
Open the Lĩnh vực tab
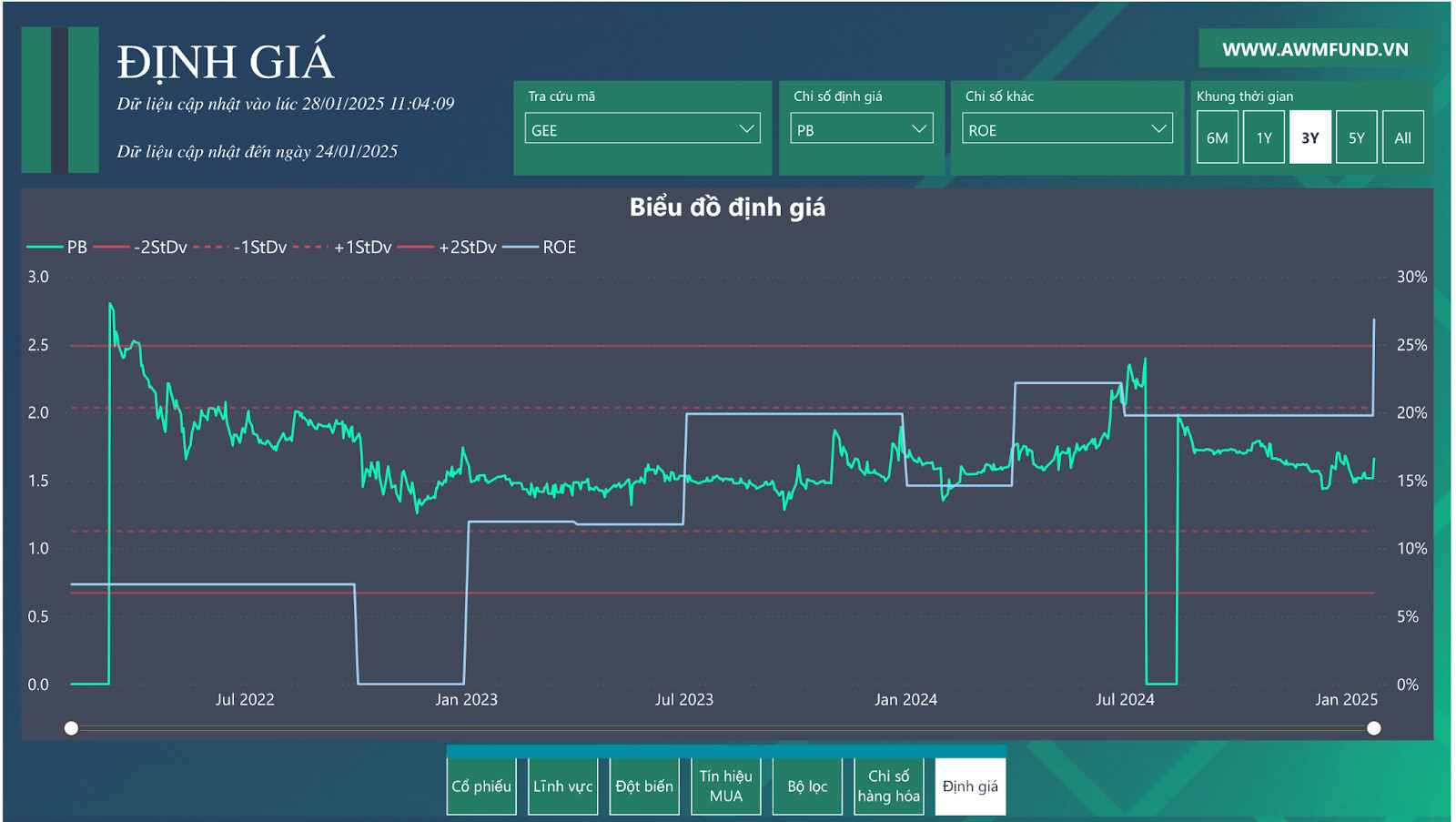click(562, 786)
